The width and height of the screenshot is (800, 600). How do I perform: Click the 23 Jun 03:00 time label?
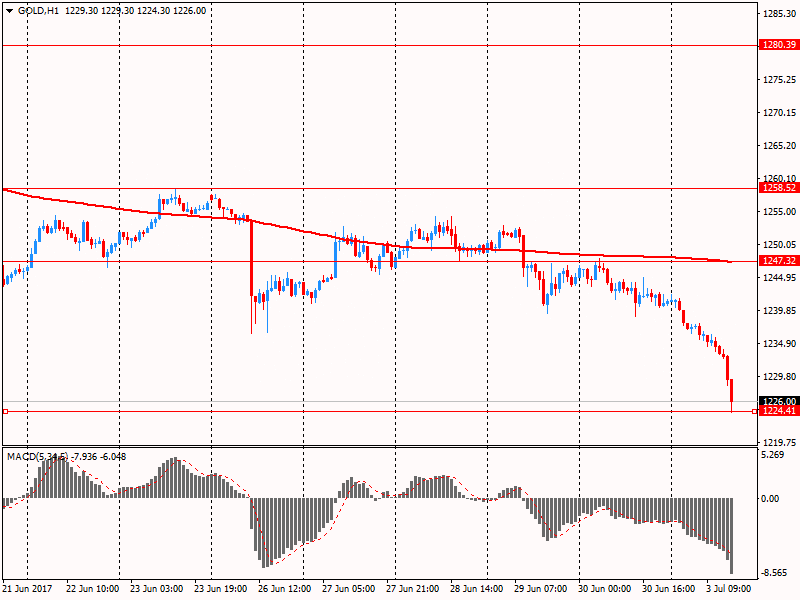(x=157, y=589)
